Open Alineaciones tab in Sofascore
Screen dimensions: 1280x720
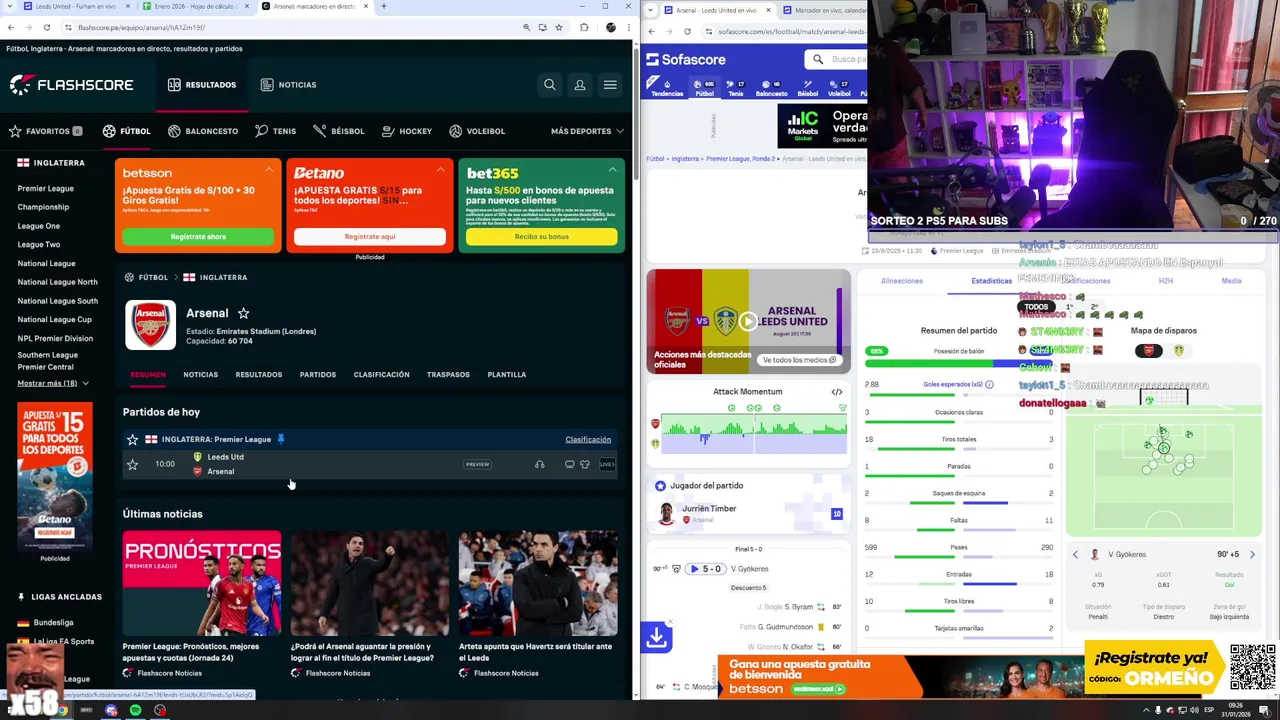(902, 281)
